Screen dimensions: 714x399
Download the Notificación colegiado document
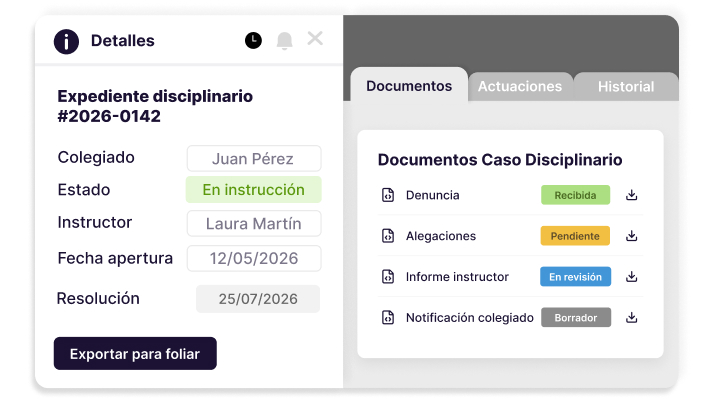pos(632,317)
